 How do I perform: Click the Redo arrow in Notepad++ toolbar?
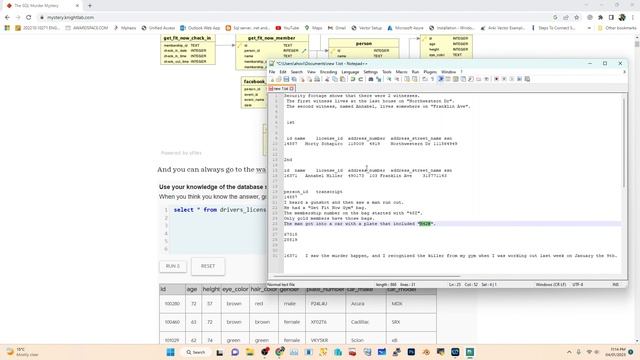tap(360, 79)
